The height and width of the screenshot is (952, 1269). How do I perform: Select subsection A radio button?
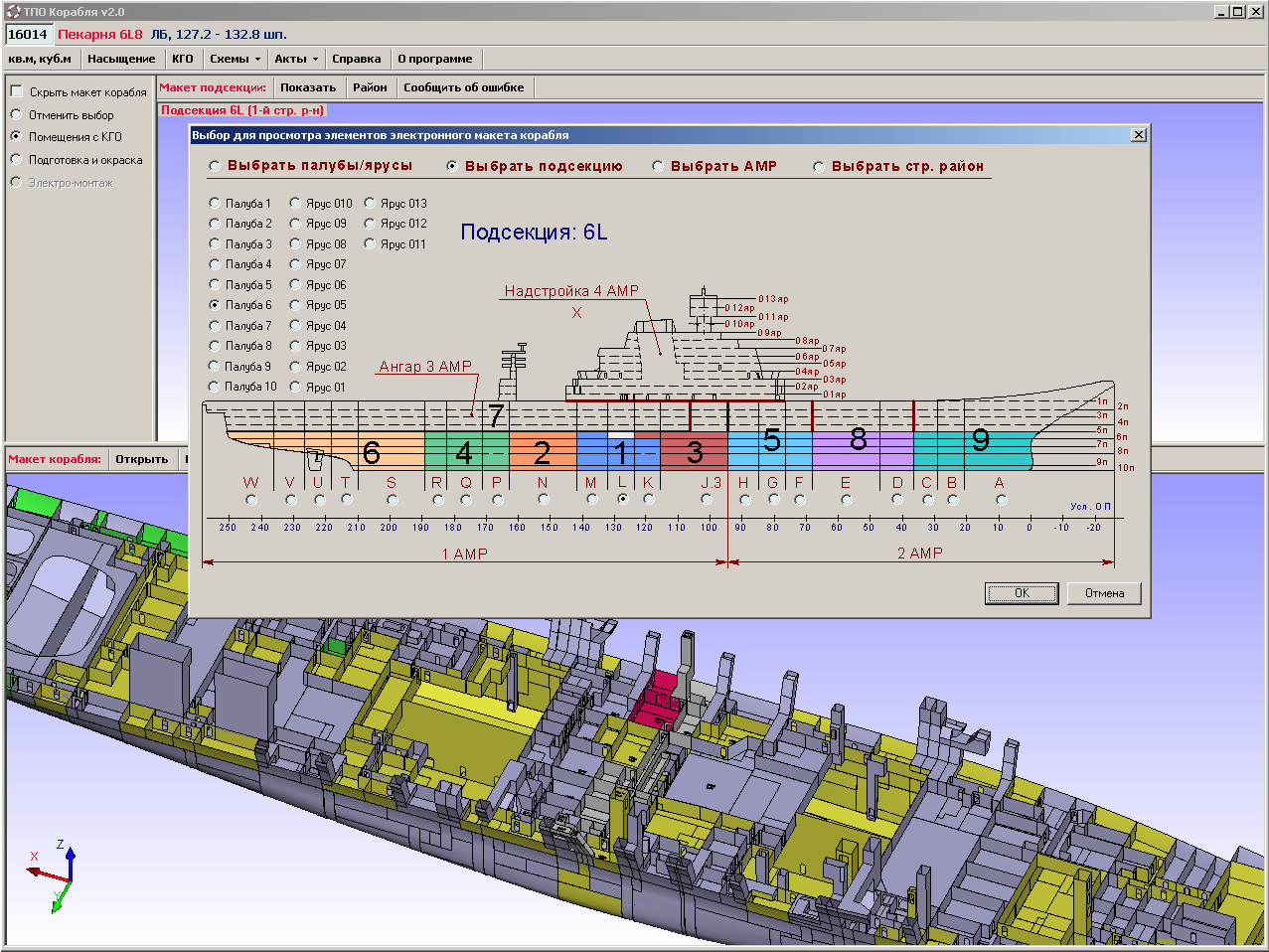coord(1002,500)
